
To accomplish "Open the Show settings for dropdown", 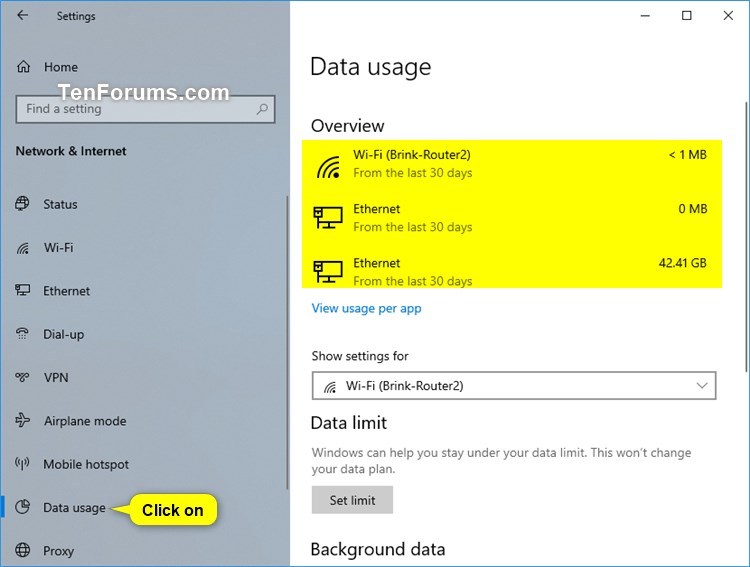I will pos(514,386).
